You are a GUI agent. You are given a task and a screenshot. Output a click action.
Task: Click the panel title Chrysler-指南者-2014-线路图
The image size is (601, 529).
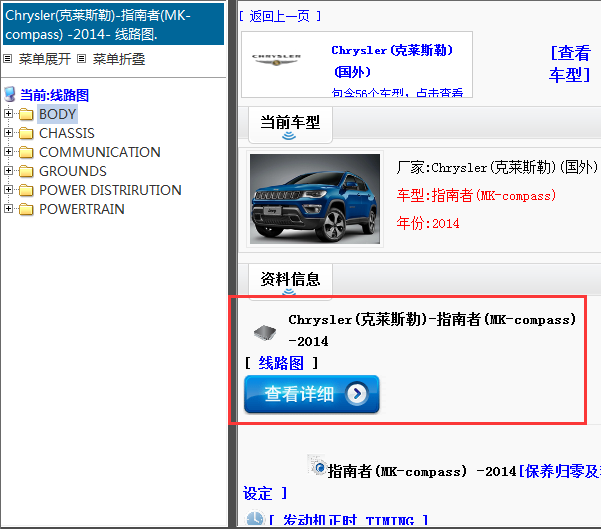pyautogui.click(x=113, y=24)
